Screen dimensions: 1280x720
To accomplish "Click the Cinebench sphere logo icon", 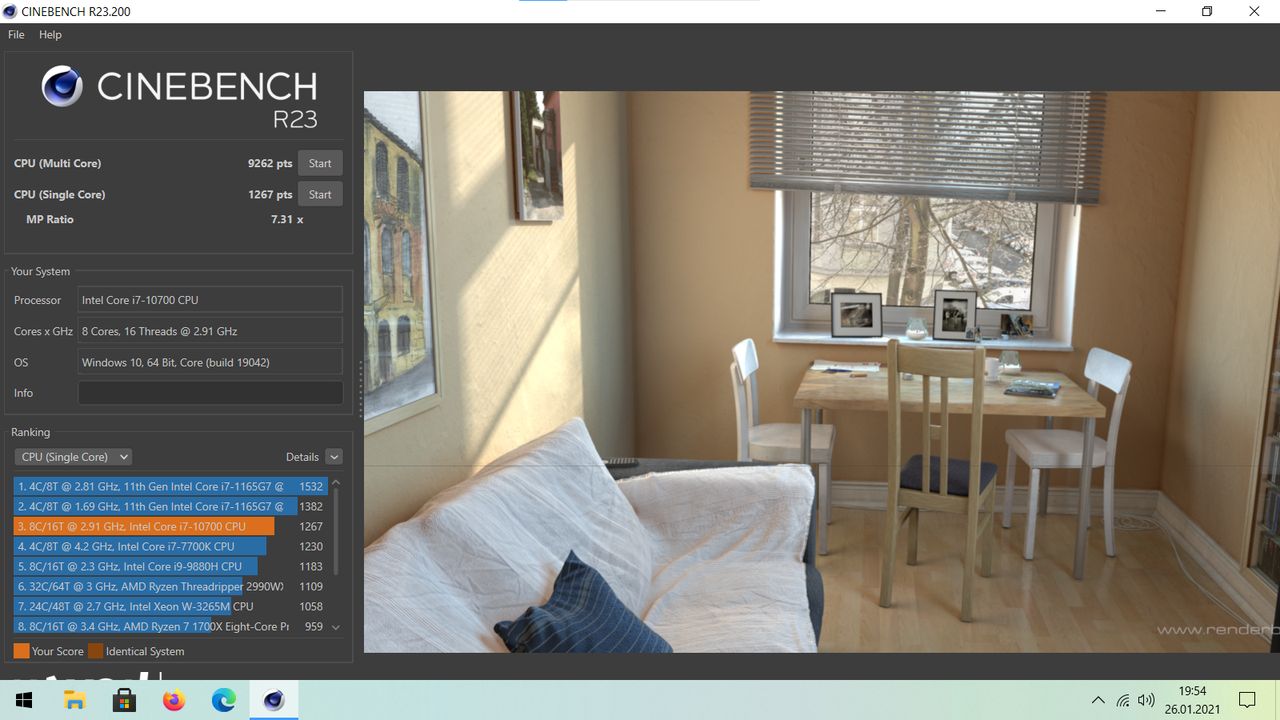I will tap(62, 87).
